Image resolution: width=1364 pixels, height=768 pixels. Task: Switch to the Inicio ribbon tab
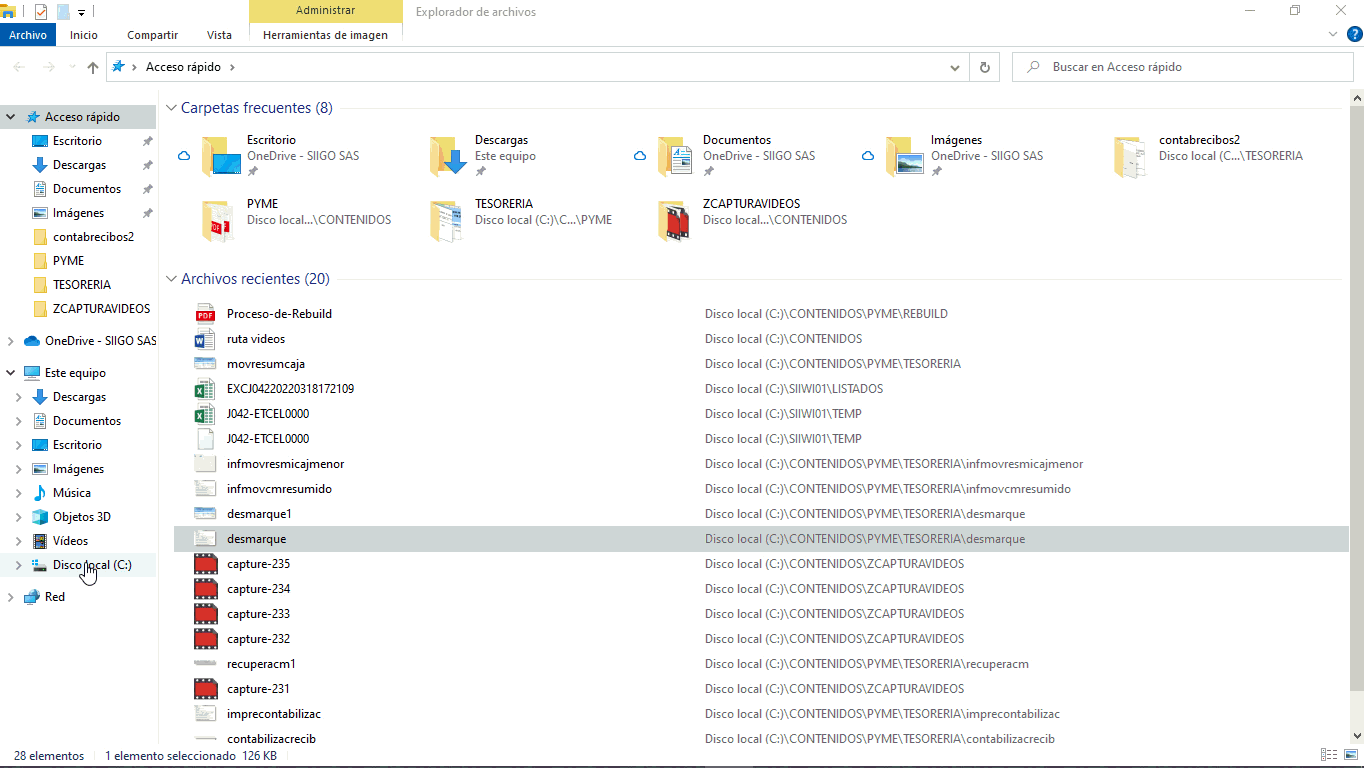click(x=84, y=35)
